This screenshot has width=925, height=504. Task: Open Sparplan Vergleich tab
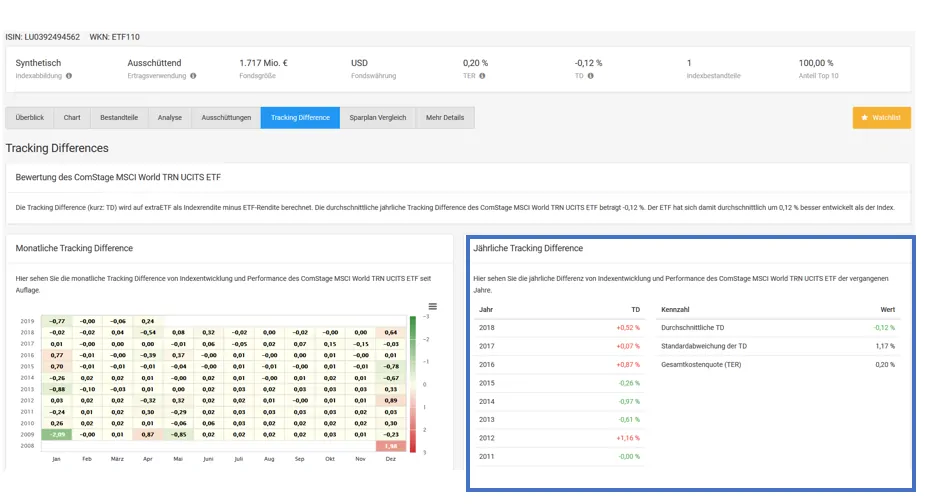(378, 118)
